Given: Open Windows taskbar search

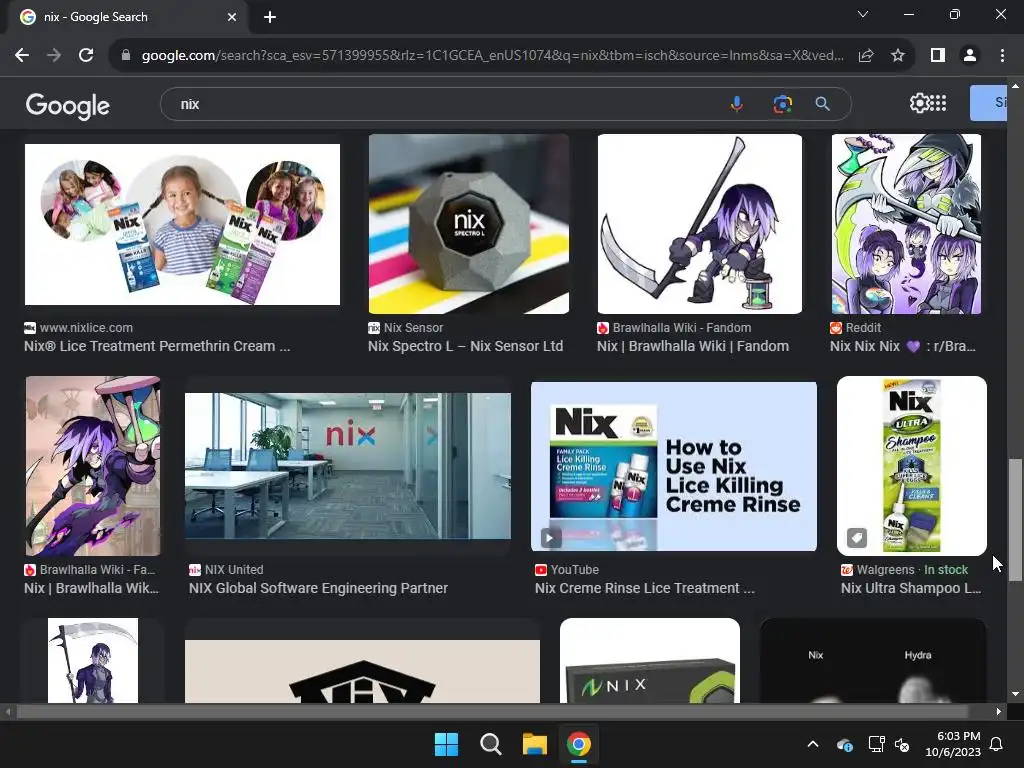Looking at the screenshot, I should 490,744.
